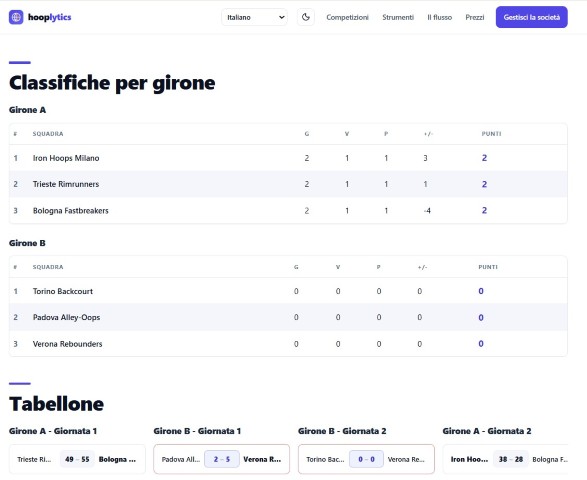Toggle dark mode with the moon icon
587x480 pixels.
click(306, 17)
